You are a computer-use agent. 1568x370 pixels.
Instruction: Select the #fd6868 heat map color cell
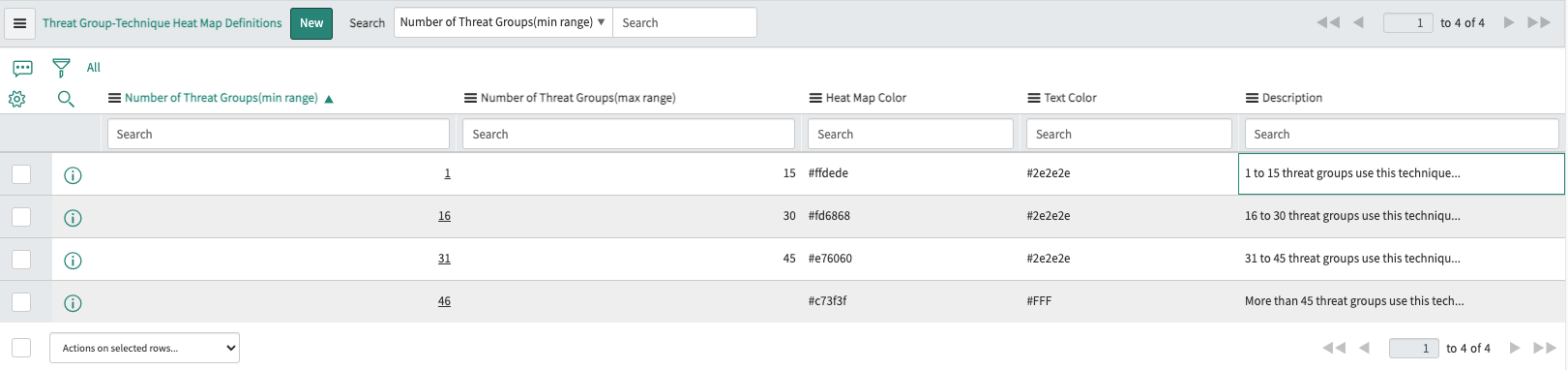tap(910, 216)
